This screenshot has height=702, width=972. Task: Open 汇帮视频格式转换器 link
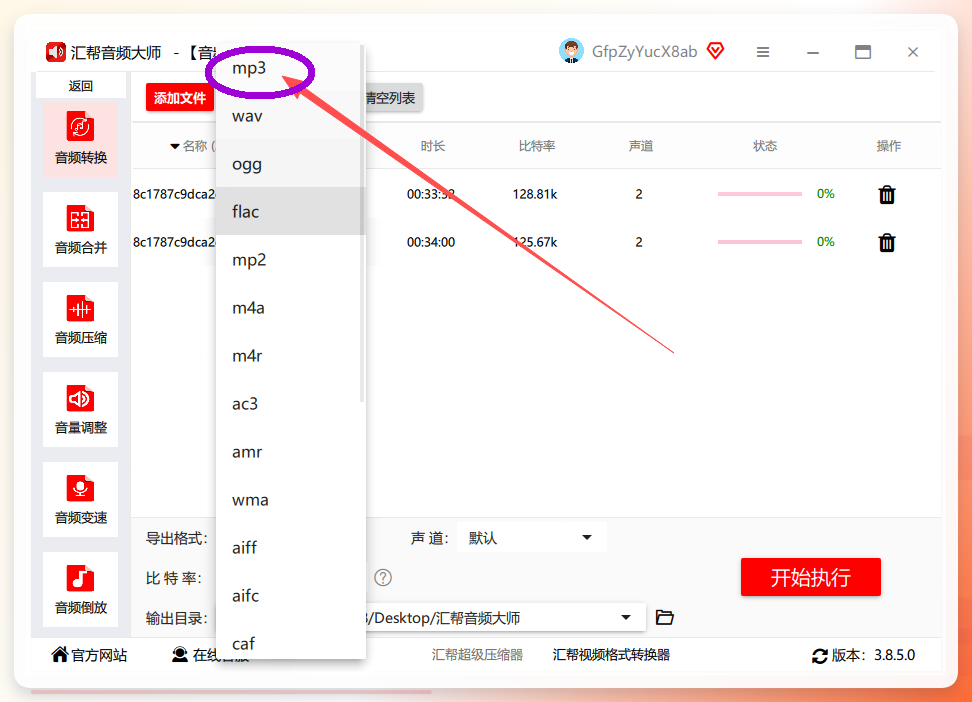[611, 655]
